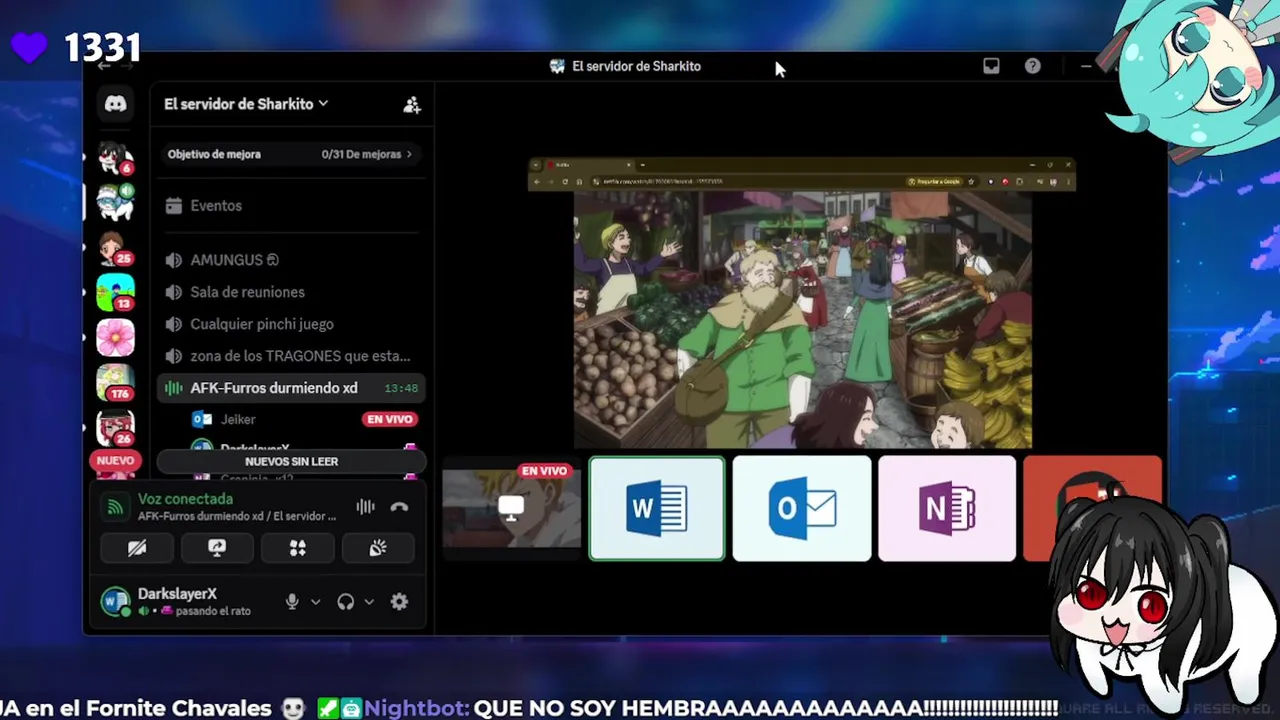Click 13:48 timer on AFK-Furros channel

point(401,388)
